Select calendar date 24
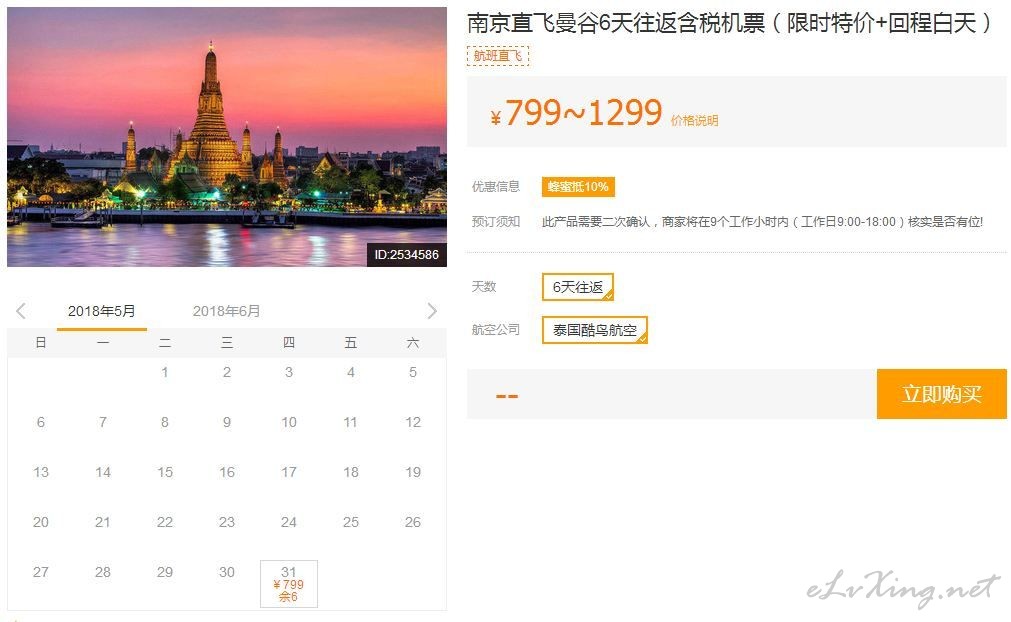The height and width of the screenshot is (622, 1011). tap(289, 522)
